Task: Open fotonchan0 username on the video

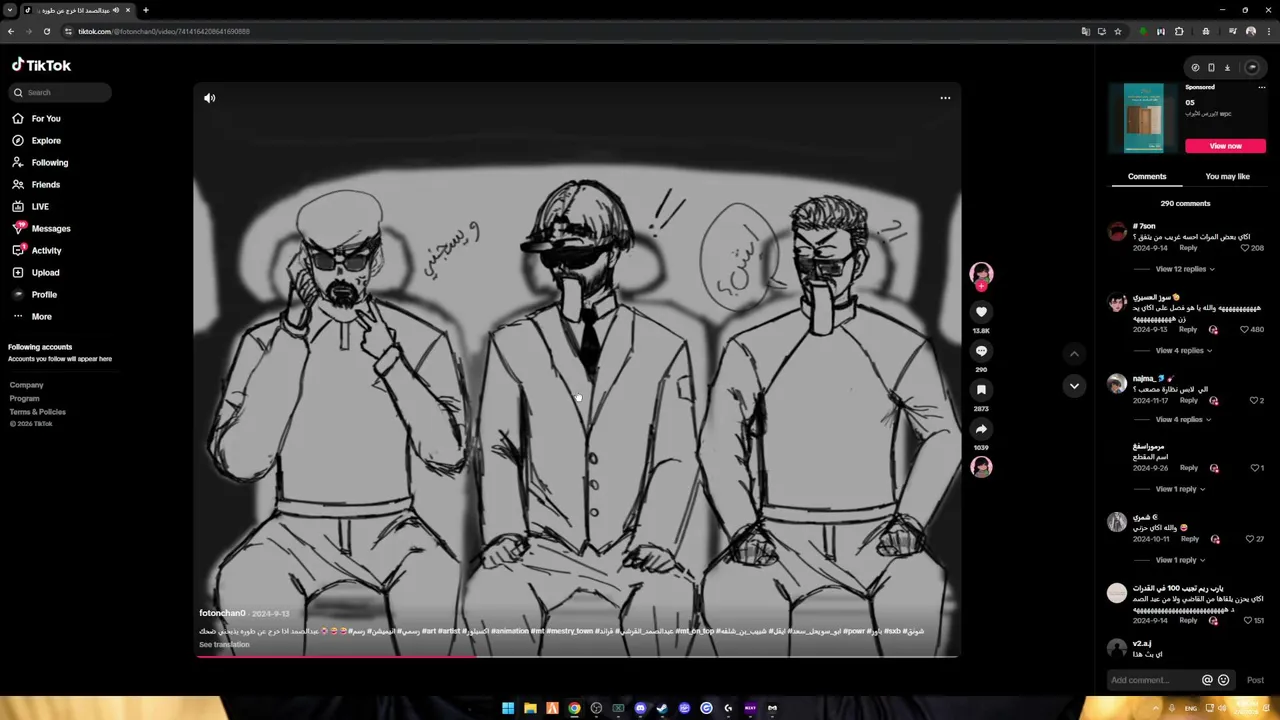Action: (222, 613)
